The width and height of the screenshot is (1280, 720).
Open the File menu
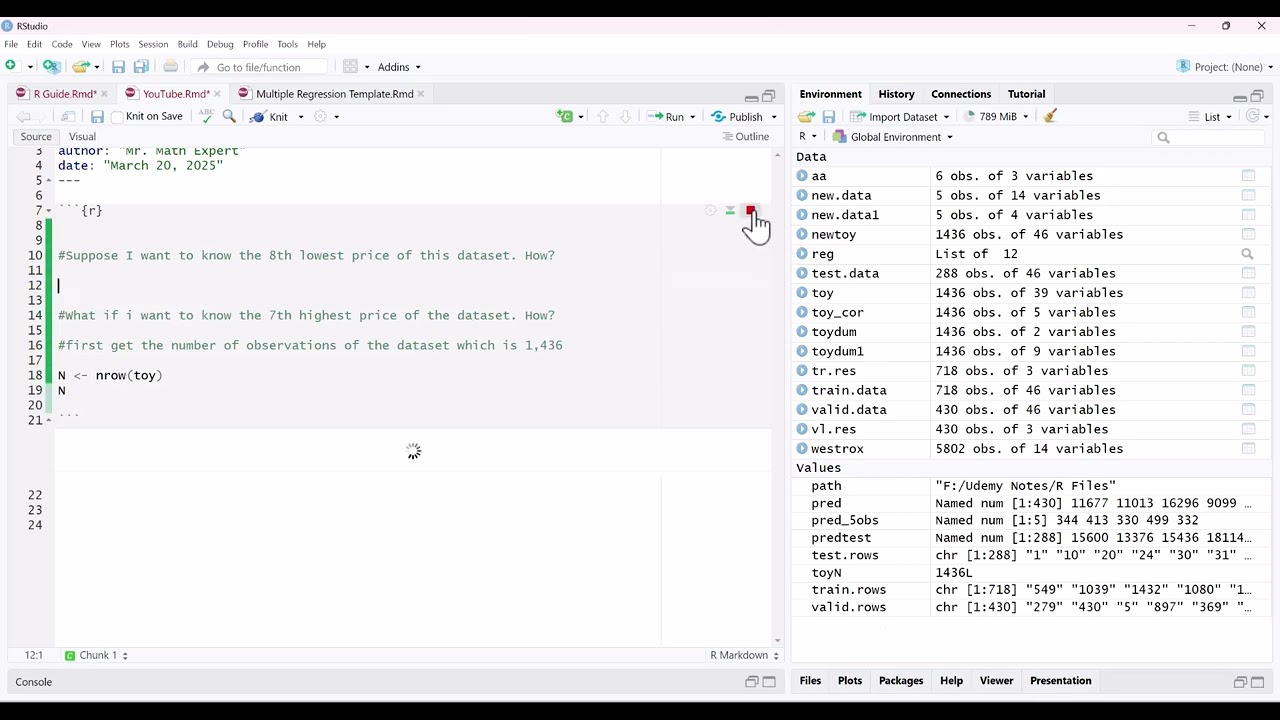[x=11, y=44]
